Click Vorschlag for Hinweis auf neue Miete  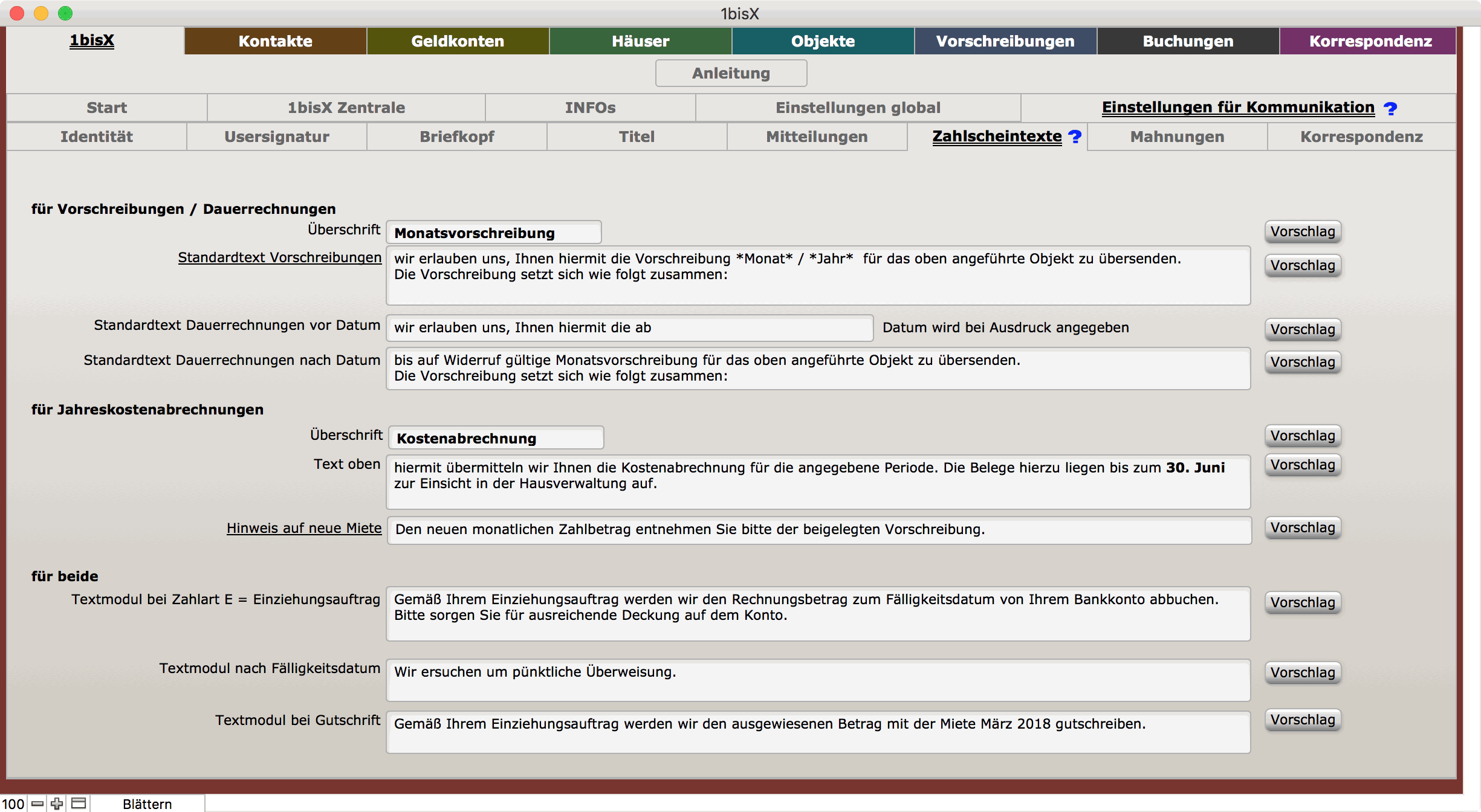1303,527
